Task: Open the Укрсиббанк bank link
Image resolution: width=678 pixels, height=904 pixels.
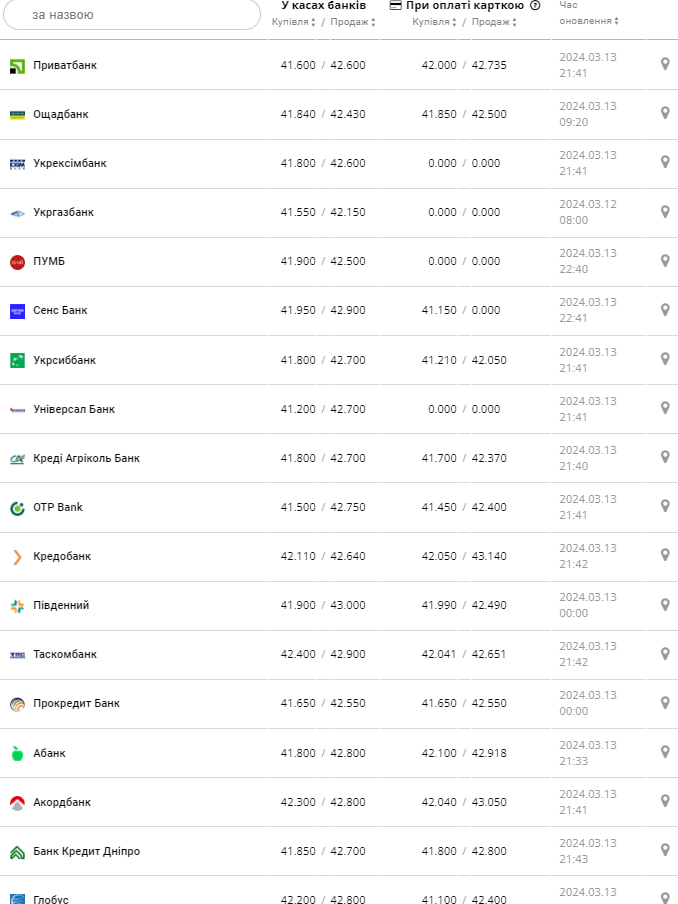Action: click(x=65, y=360)
